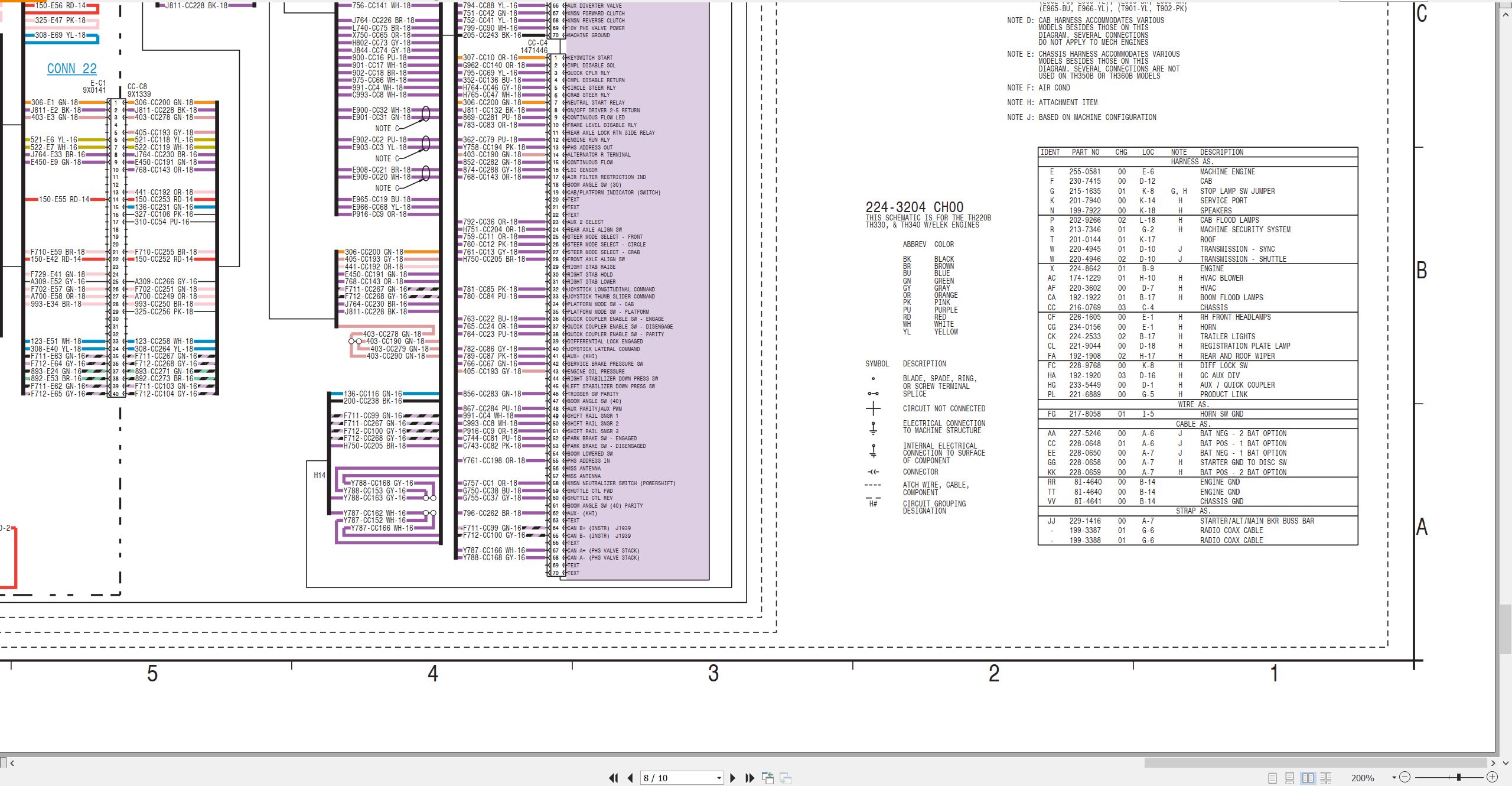
Task: Click the MACHINE SECURITY SYSTEM entry
Action: coord(1245,229)
